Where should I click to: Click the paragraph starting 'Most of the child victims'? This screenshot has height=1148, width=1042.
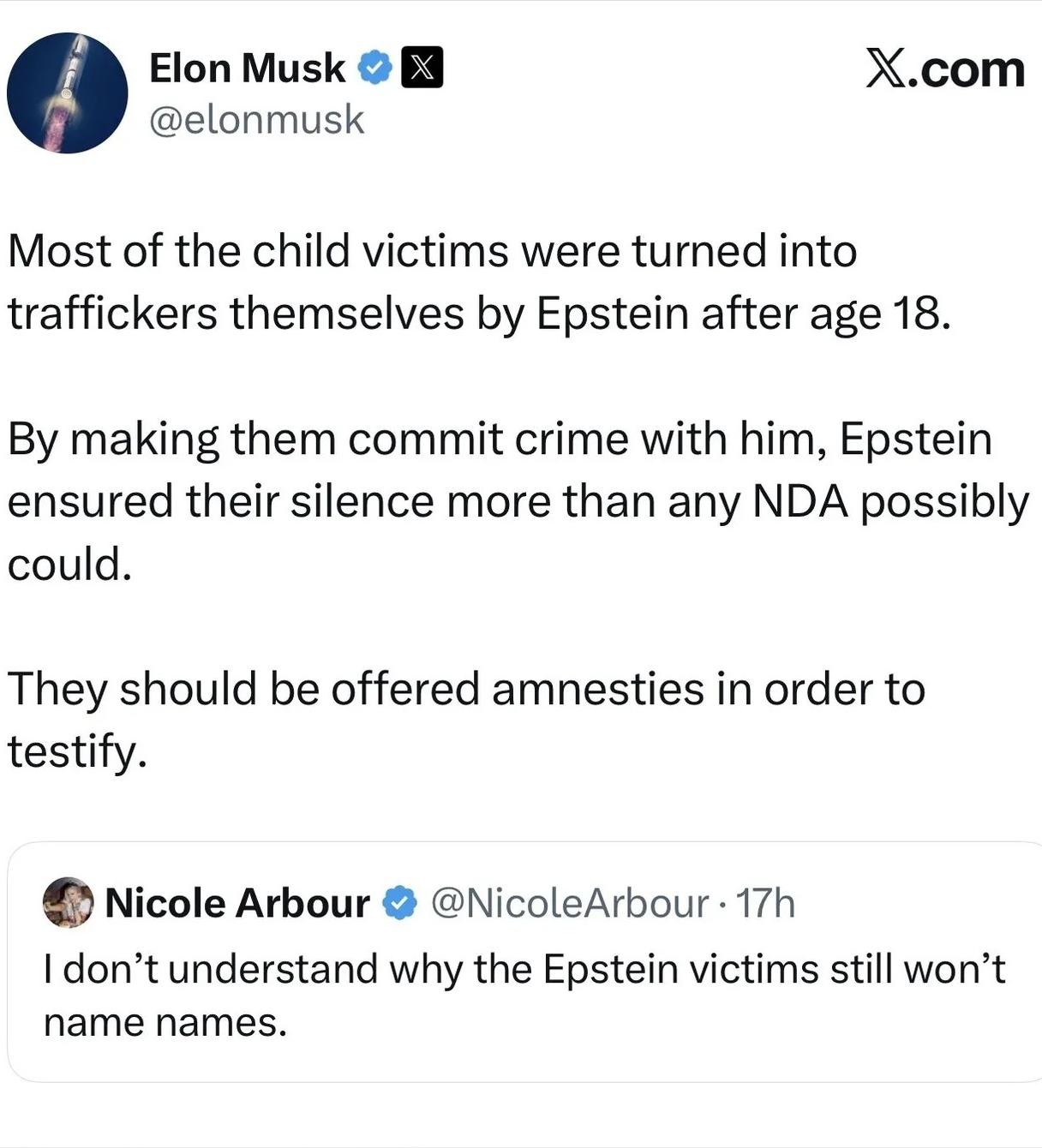coord(478,282)
